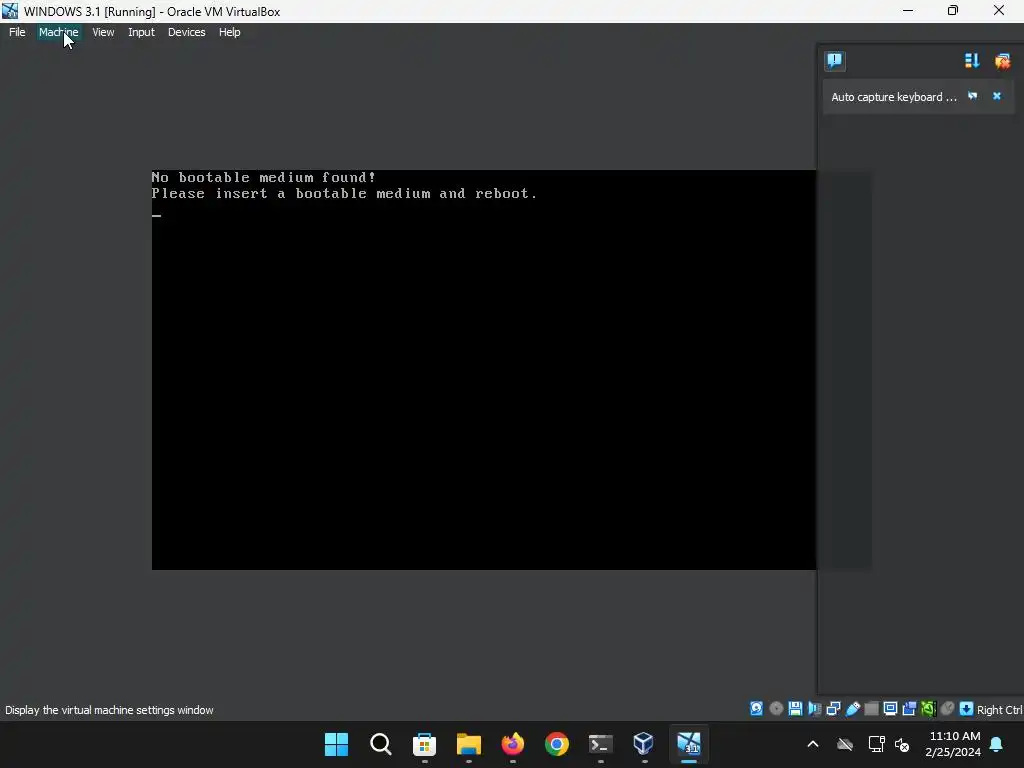Open the Terminal from taskbar

[601, 744]
